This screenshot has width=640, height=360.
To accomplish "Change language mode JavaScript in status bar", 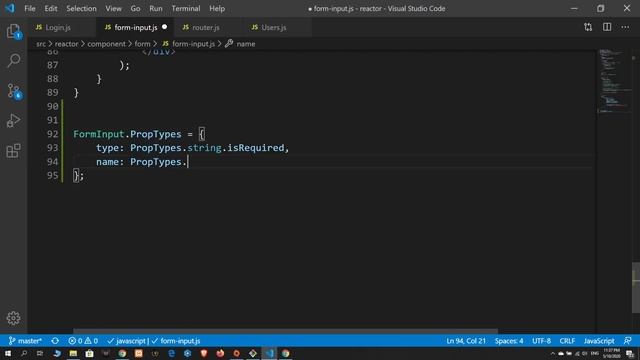I will [599, 341].
